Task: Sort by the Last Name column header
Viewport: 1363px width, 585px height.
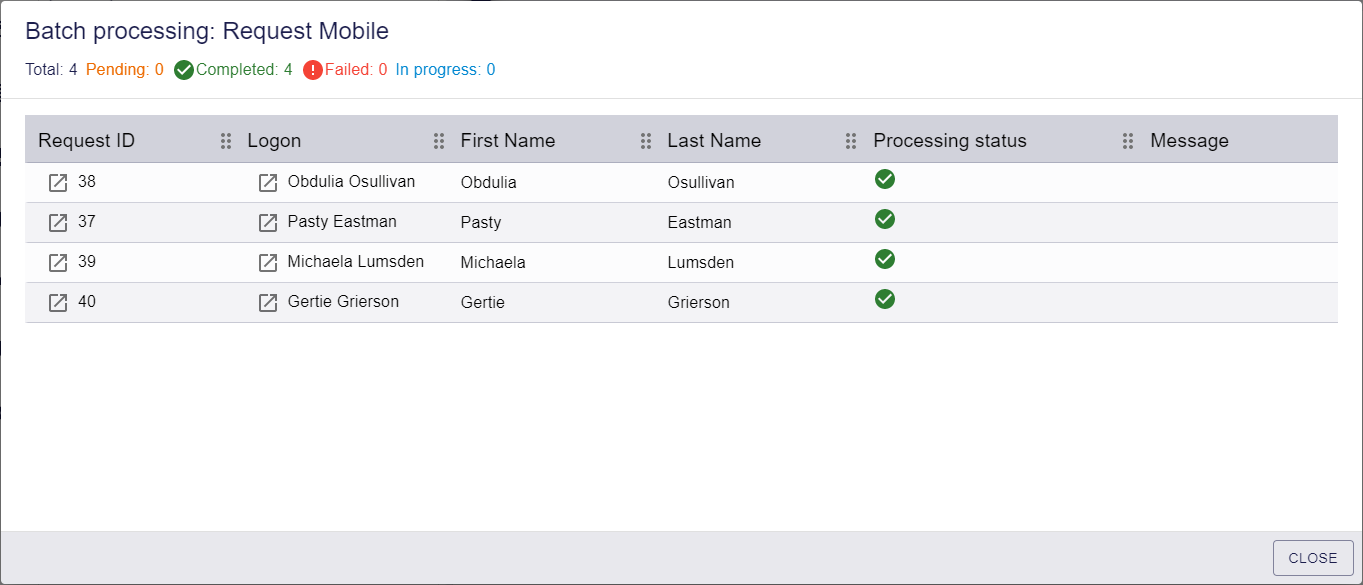Action: 714,141
